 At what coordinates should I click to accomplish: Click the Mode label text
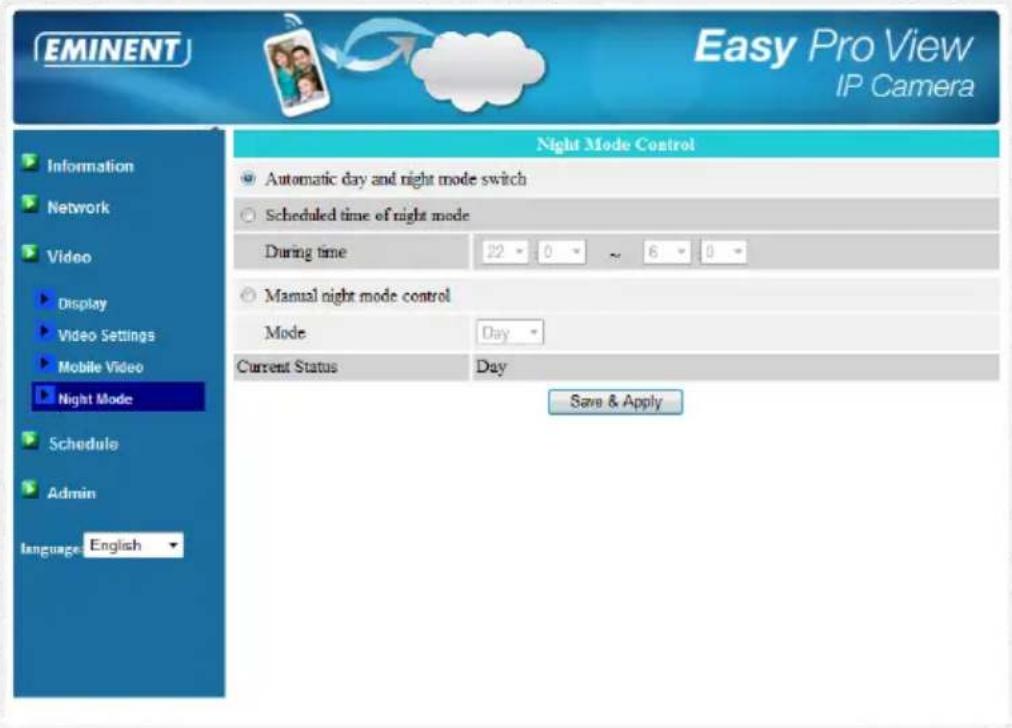pos(285,332)
